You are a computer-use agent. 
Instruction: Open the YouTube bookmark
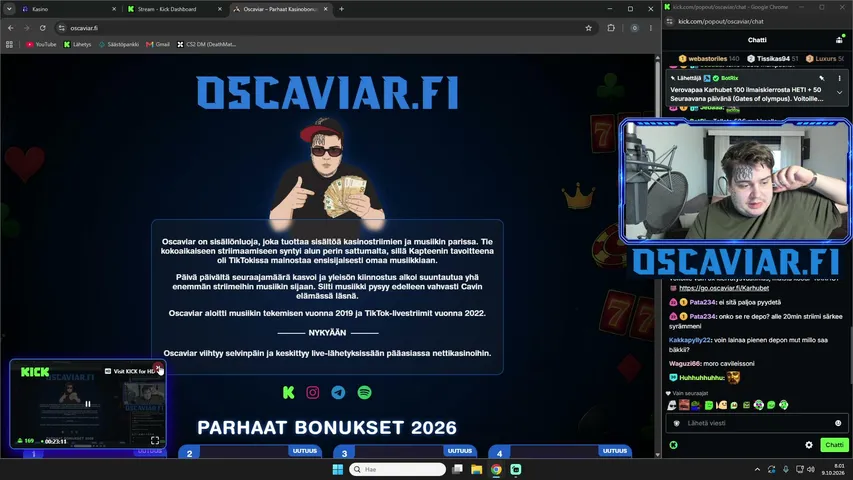(41, 45)
